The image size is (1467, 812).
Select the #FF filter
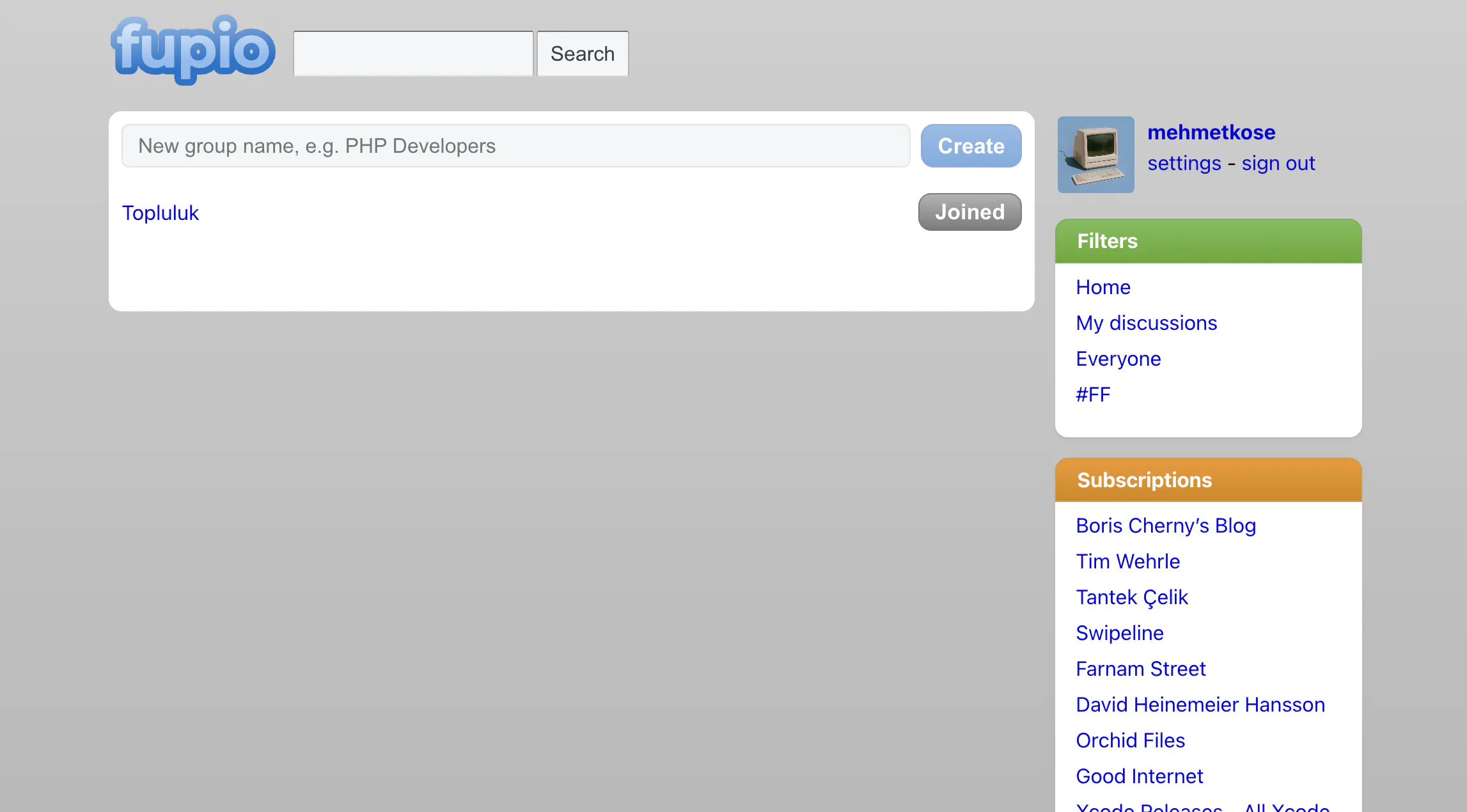tap(1093, 394)
